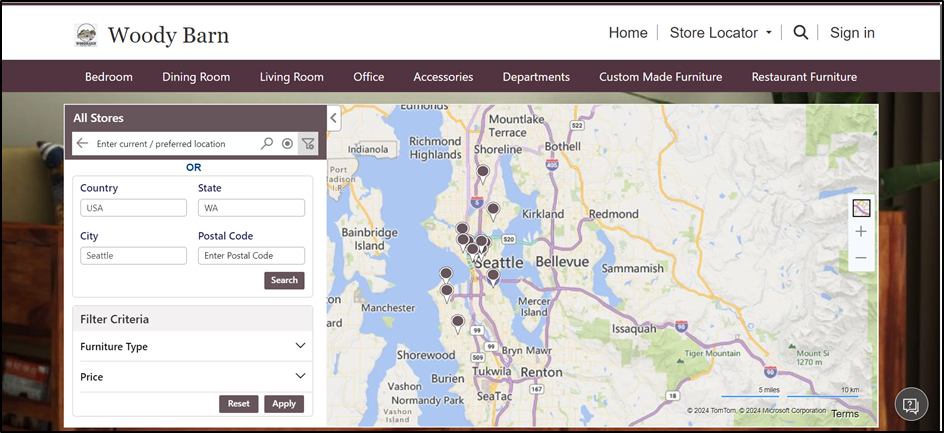Click the Apply filter button
The image size is (944, 433).
coord(284,404)
